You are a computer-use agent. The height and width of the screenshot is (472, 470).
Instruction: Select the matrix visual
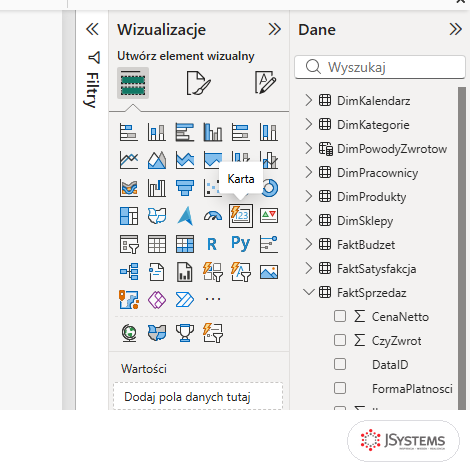click(x=185, y=244)
